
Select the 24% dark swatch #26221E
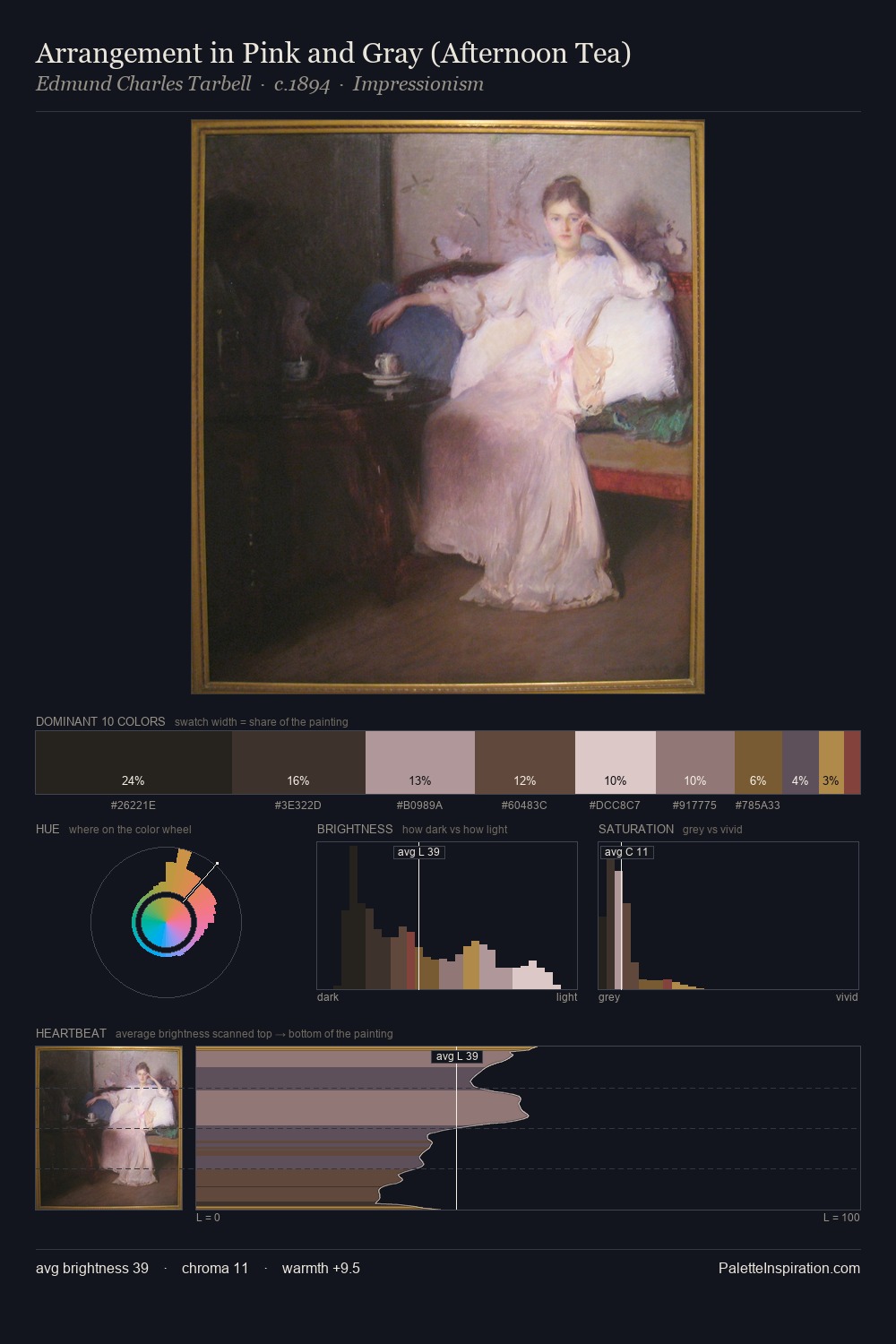click(x=134, y=762)
